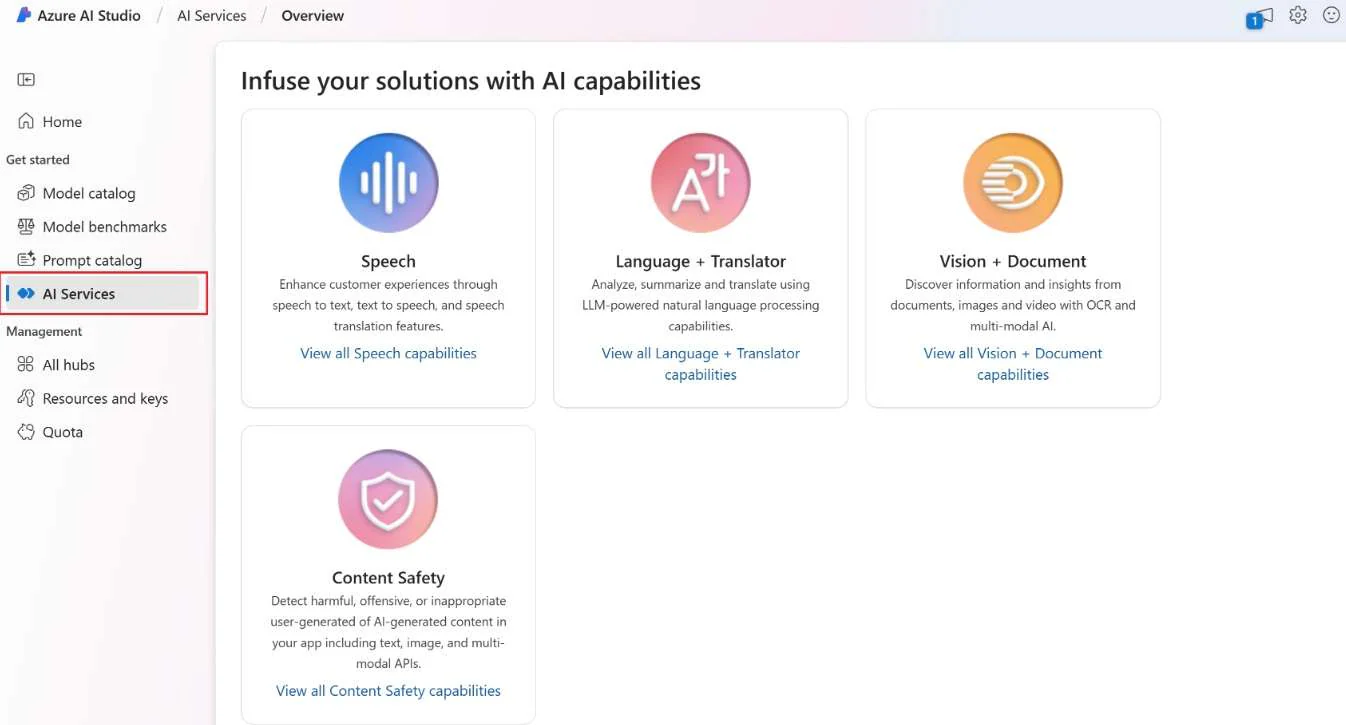Screen dimensions: 1346x725
Task: Open Model benchmarks from the sidebar
Action: (x=104, y=227)
